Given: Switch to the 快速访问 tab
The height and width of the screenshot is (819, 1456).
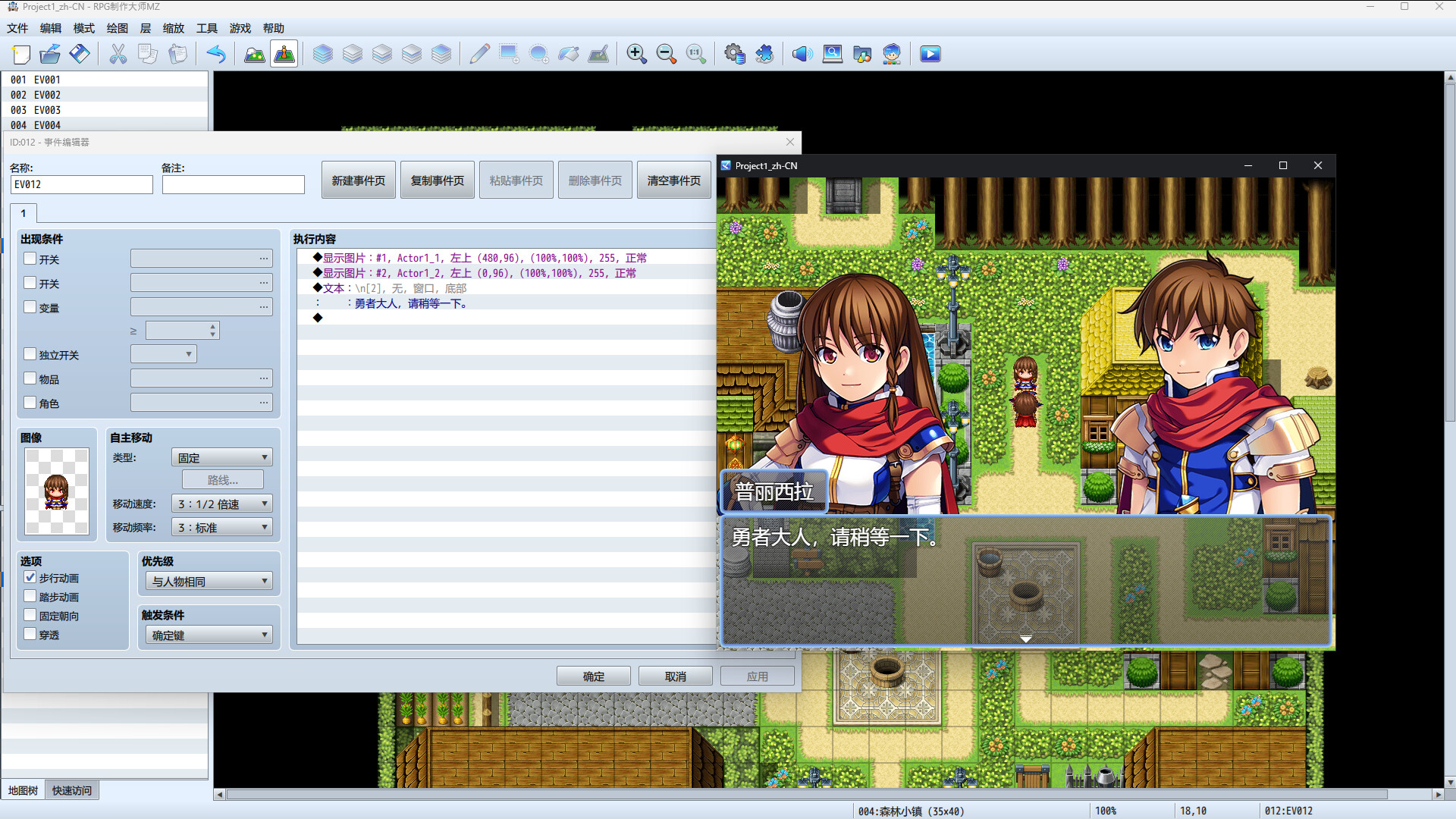Looking at the screenshot, I should click(72, 790).
